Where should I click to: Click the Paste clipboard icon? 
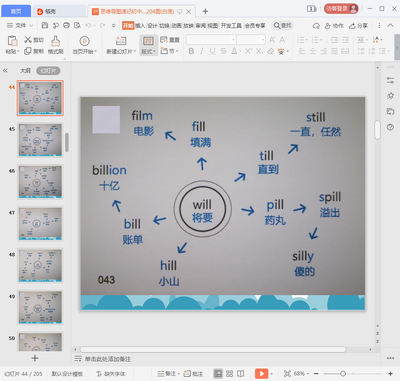coord(12,41)
